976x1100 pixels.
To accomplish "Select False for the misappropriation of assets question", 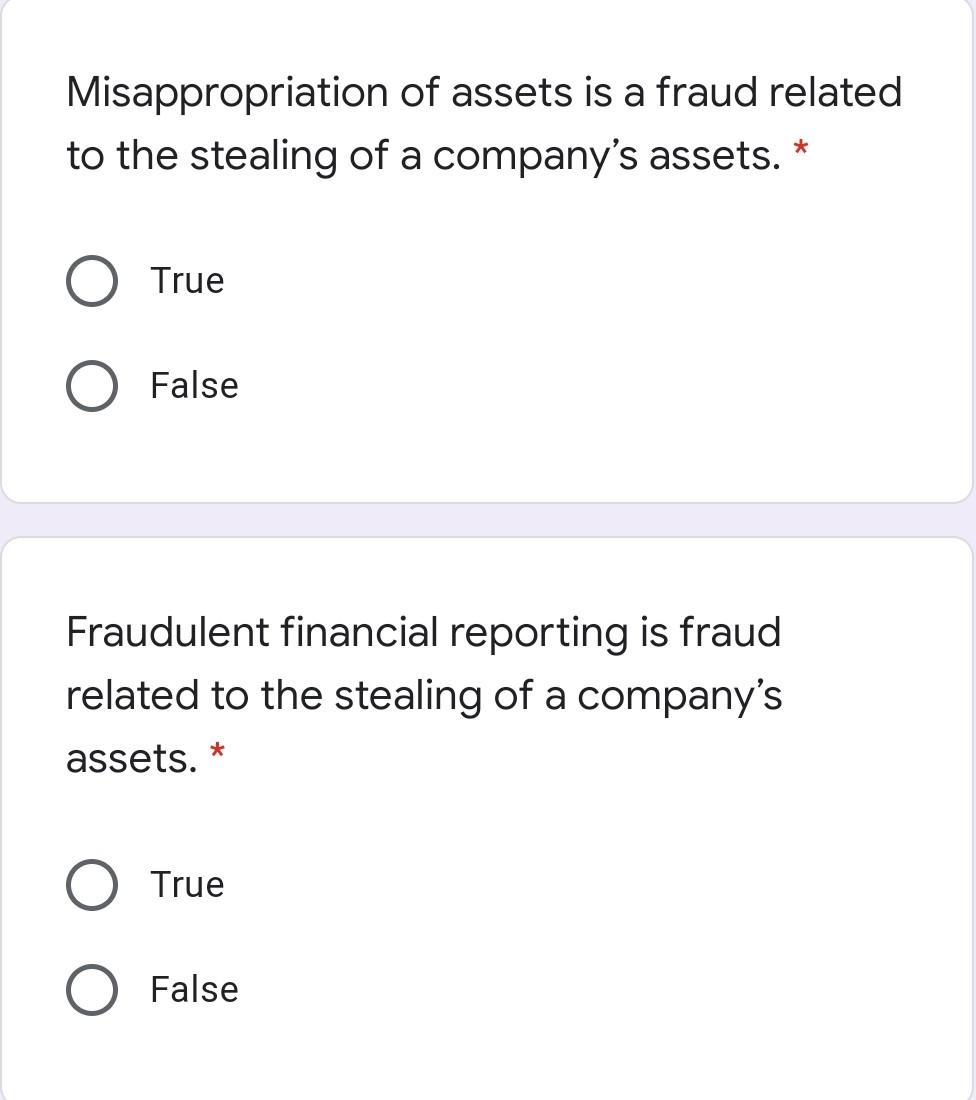I will (91, 385).
